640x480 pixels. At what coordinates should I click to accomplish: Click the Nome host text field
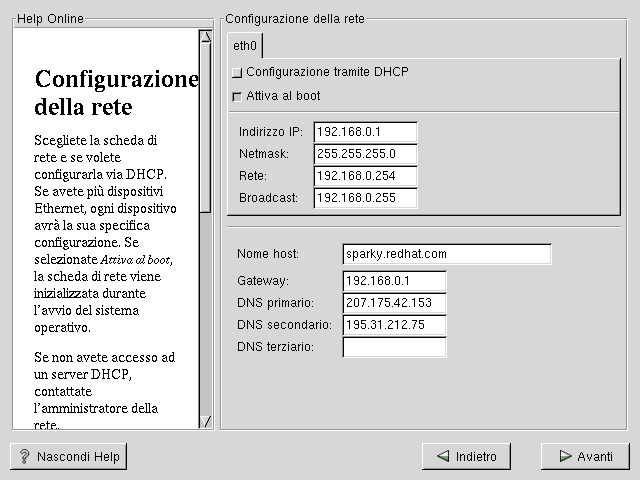click(x=446, y=254)
